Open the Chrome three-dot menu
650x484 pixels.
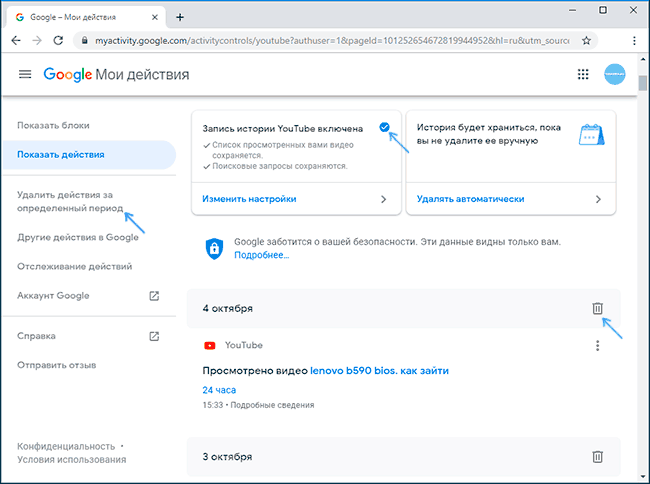pyautogui.click(x=633, y=40)
